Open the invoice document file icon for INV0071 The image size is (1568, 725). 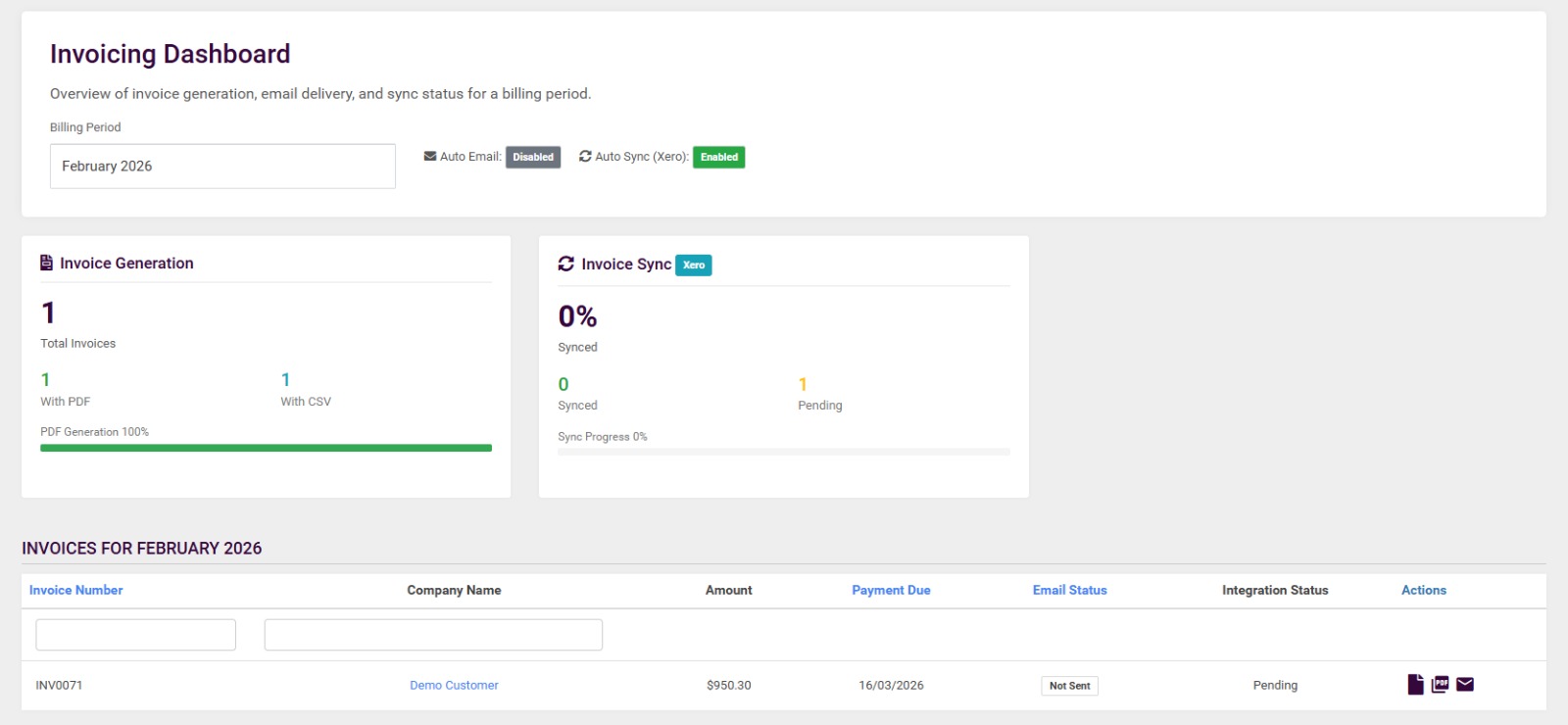coord(1415,685)
